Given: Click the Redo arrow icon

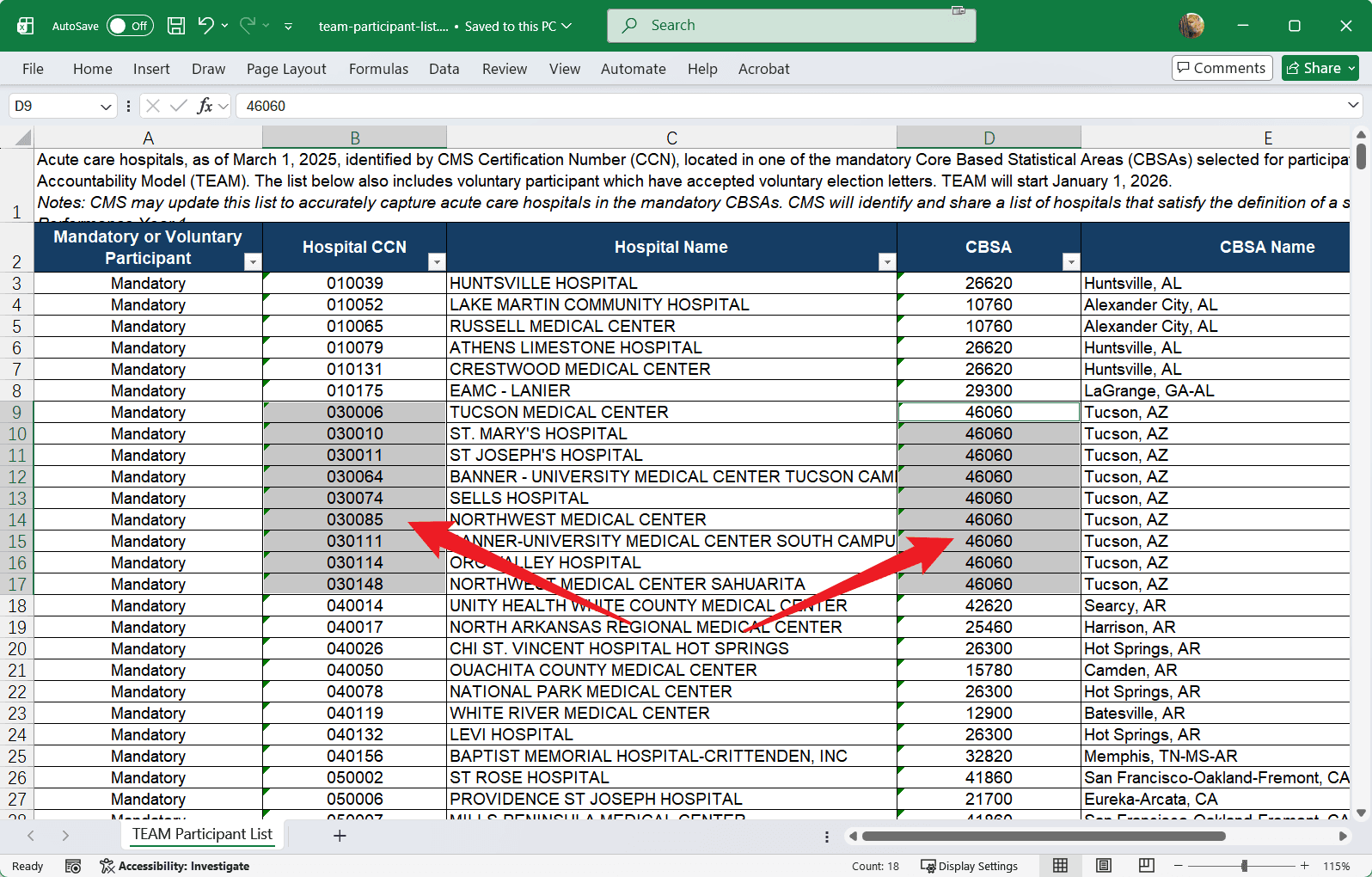Looking at the screenshot, I should coord(248,26).
